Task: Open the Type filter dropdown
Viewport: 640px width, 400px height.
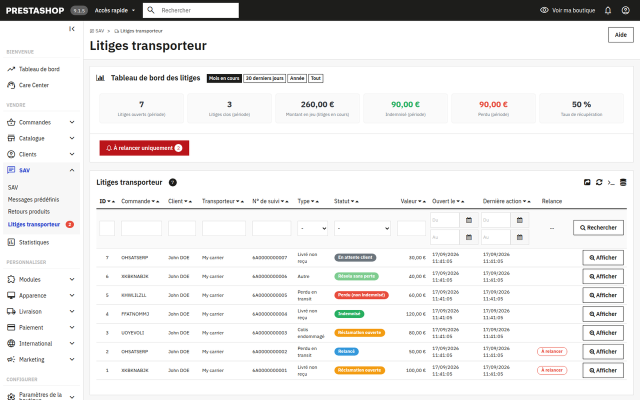Action: click(x=312, y=228)
